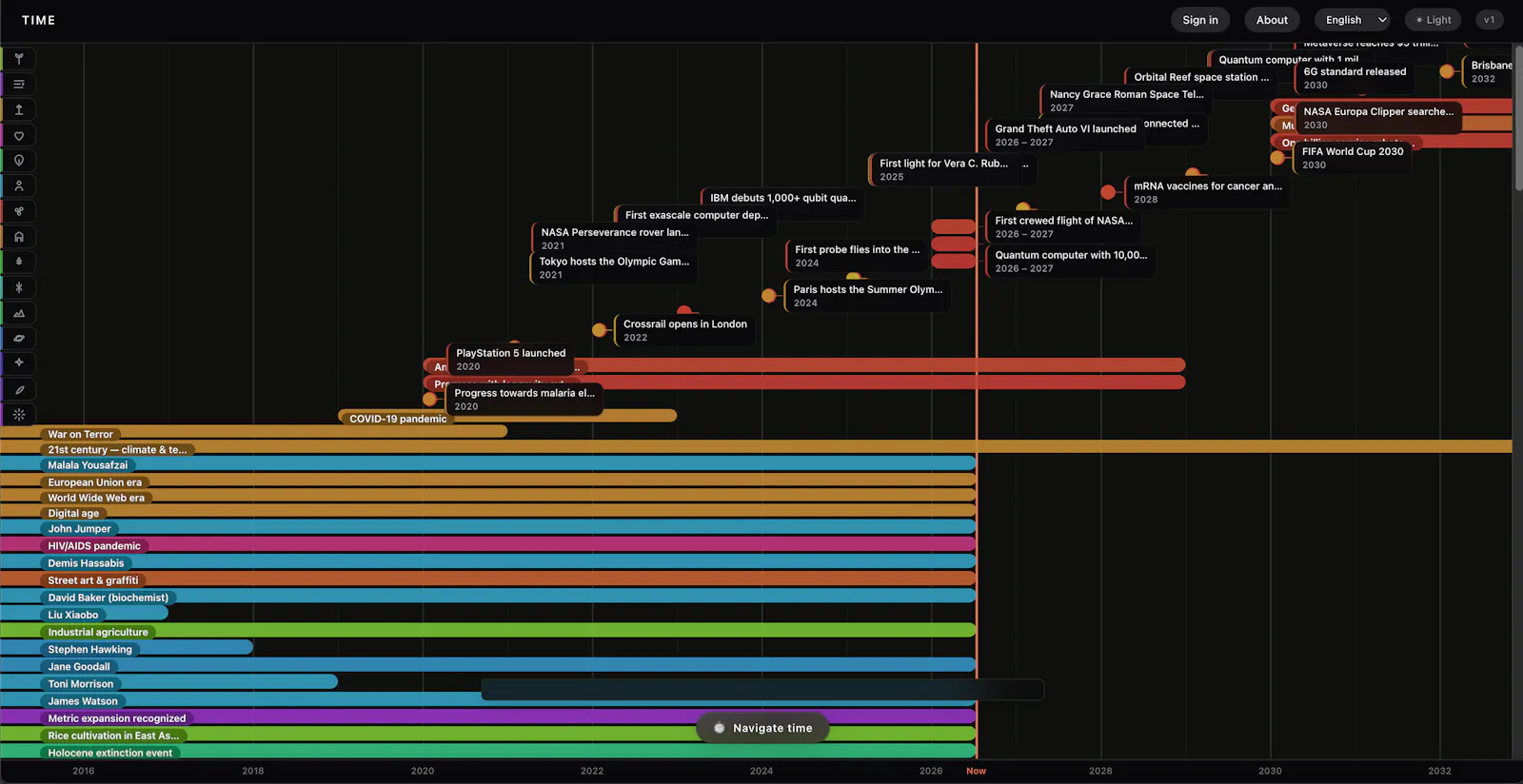Click the orange dot beside Brisbane 2032
Screen dimensions: 1523x784
(1447, 71)
